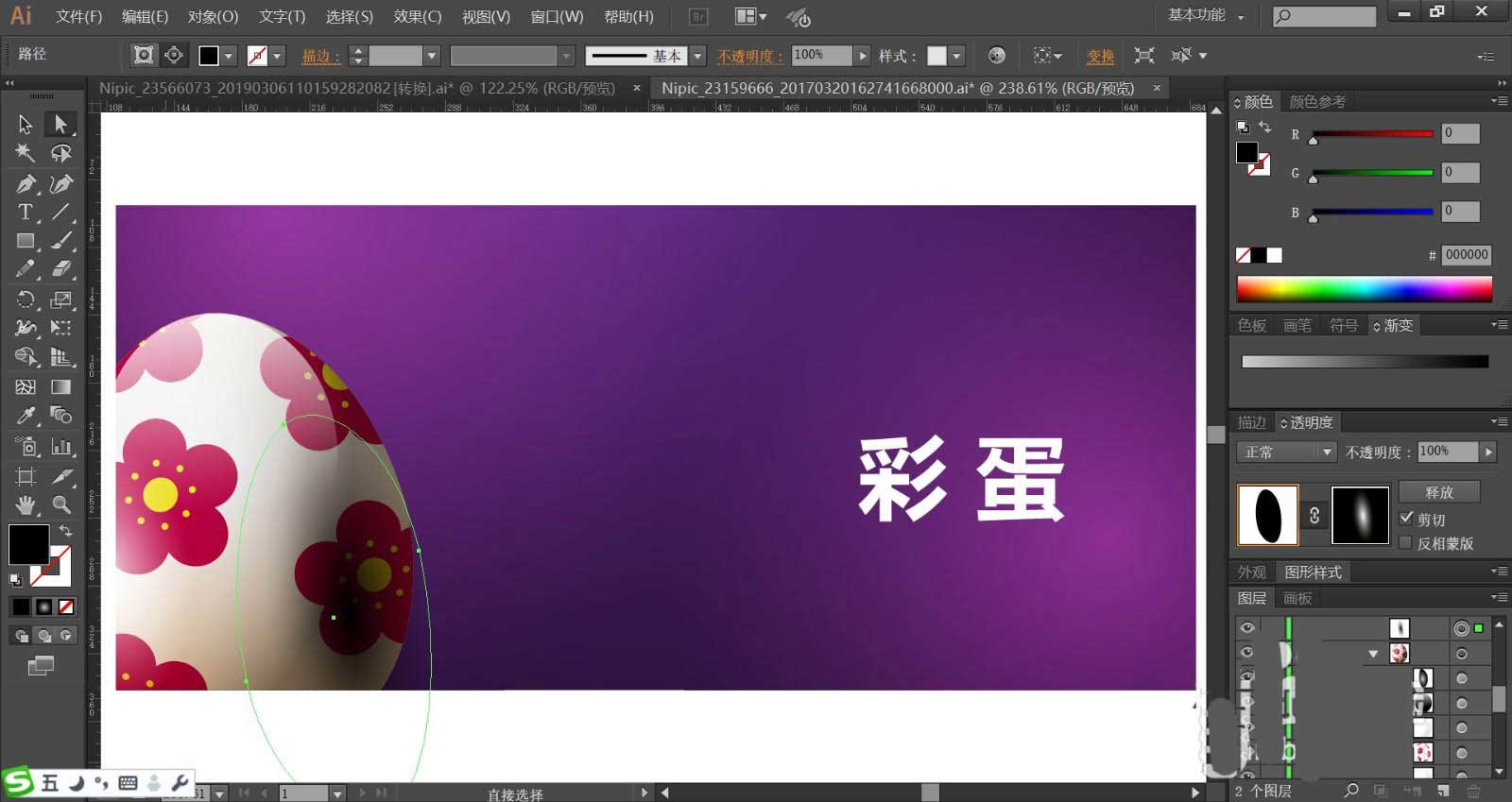Select the Gradient tool in the toolbox

61,386
